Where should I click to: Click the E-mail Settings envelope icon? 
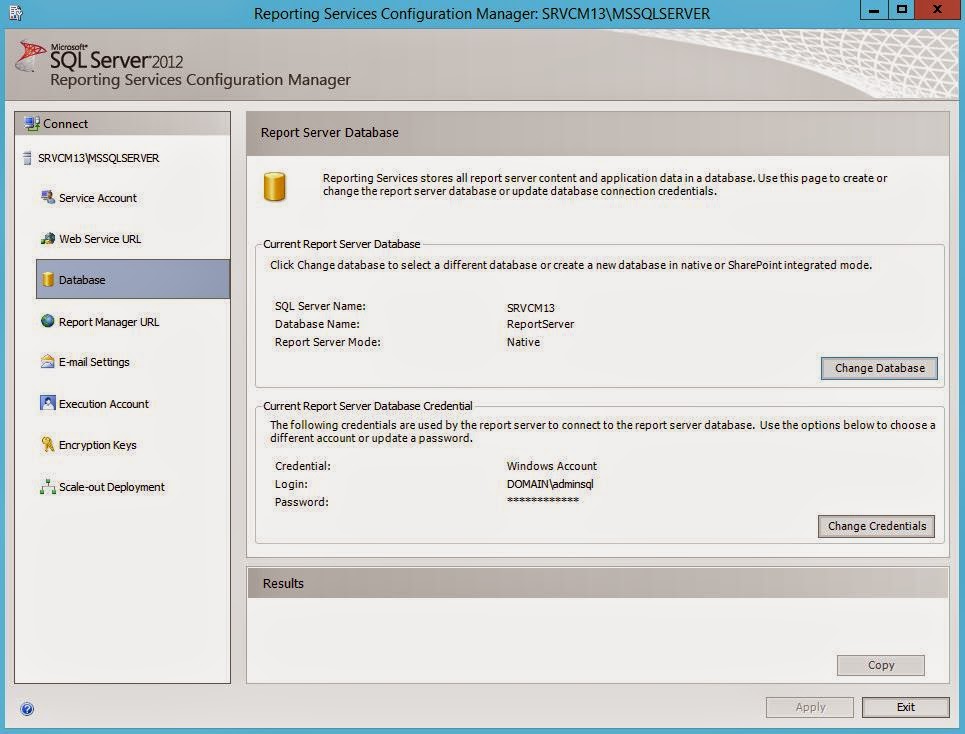[x=47, y=362]
